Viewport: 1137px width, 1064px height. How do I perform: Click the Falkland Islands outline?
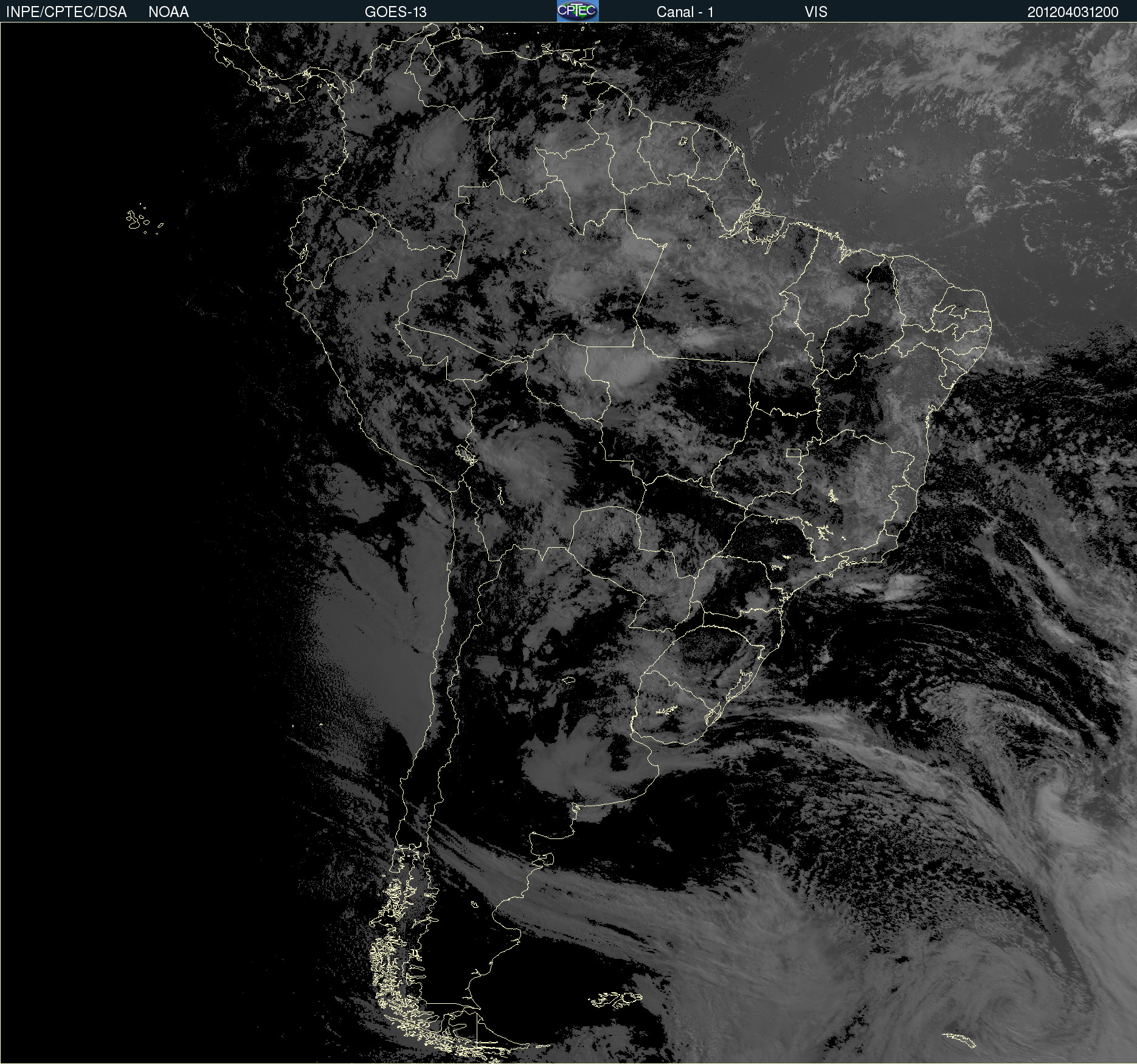pos(615,1000)
